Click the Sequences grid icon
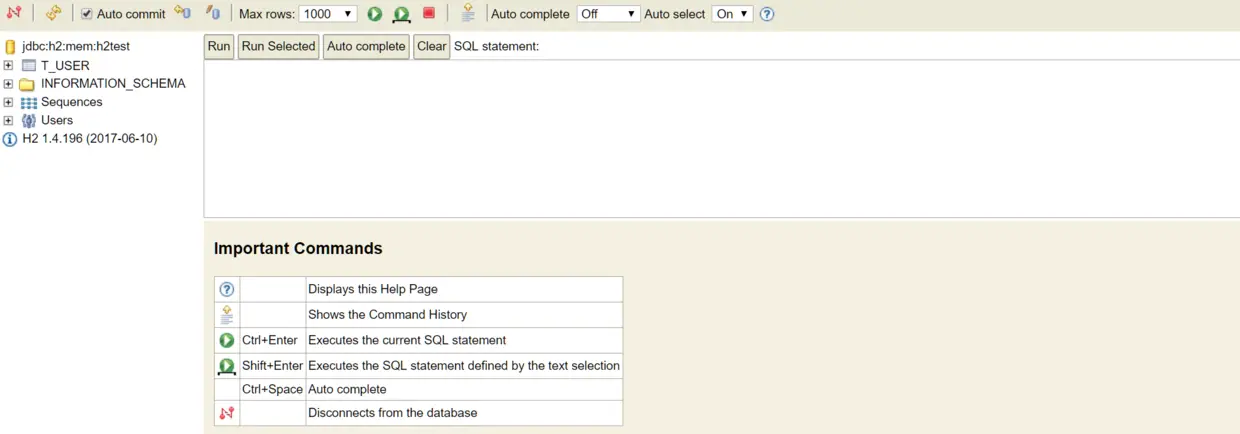The width and height of the screenshot is (1240, 434). pos(28,103)
